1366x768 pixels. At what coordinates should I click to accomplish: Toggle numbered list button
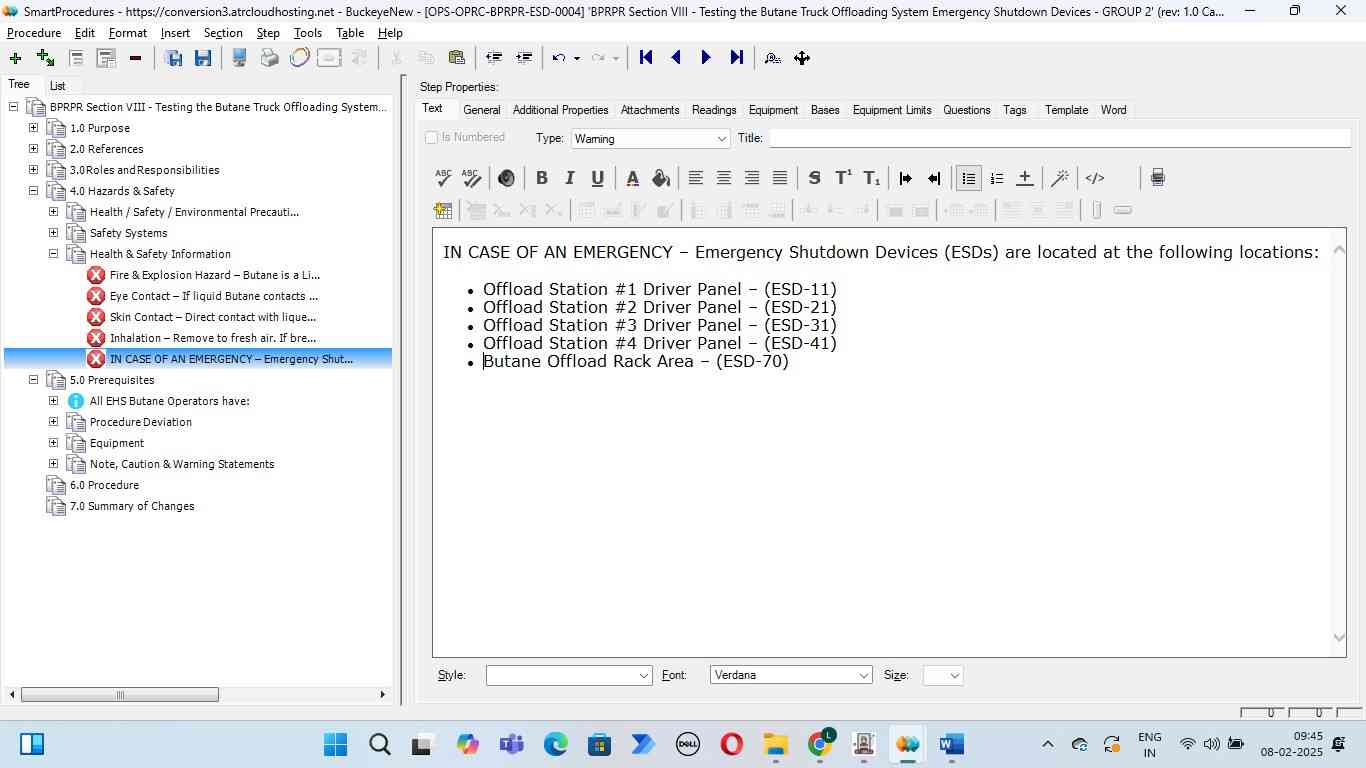(x=996, y=178)
